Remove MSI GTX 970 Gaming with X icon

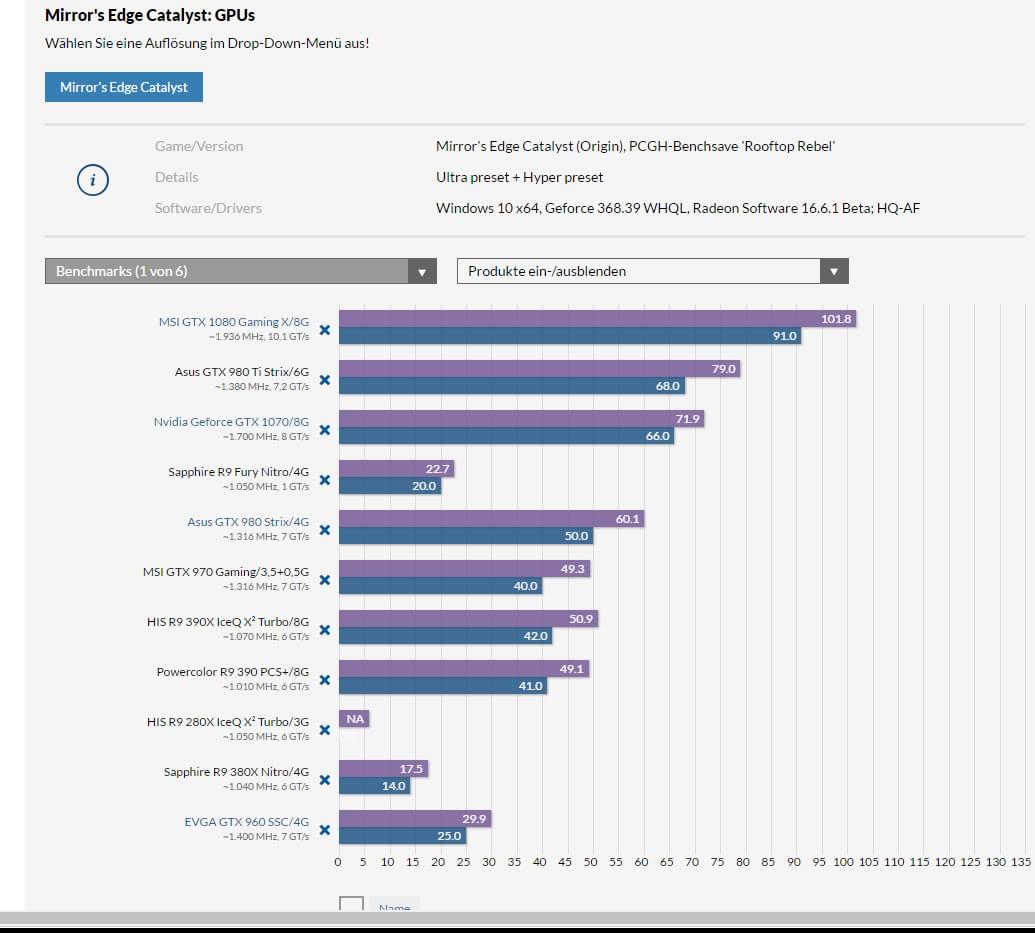[324, 580]
